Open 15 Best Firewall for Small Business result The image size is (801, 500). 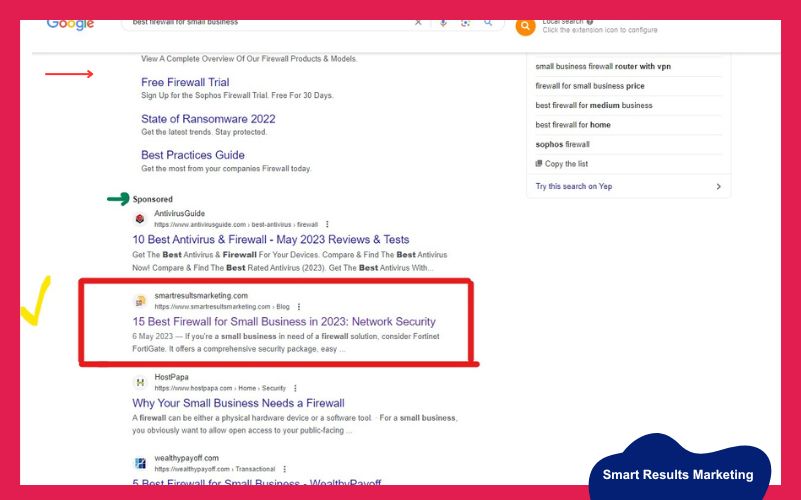(x=284, y=322)
